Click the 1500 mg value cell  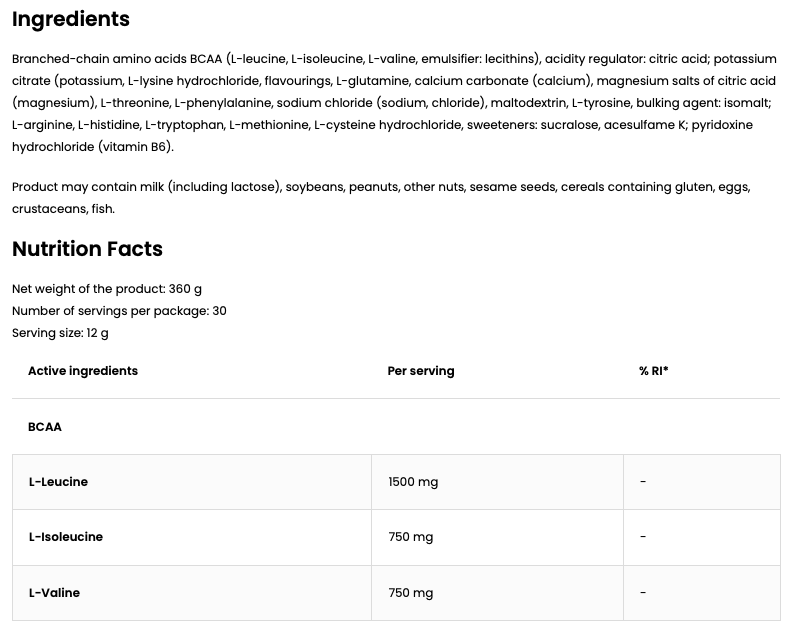[x=413, y=482]
